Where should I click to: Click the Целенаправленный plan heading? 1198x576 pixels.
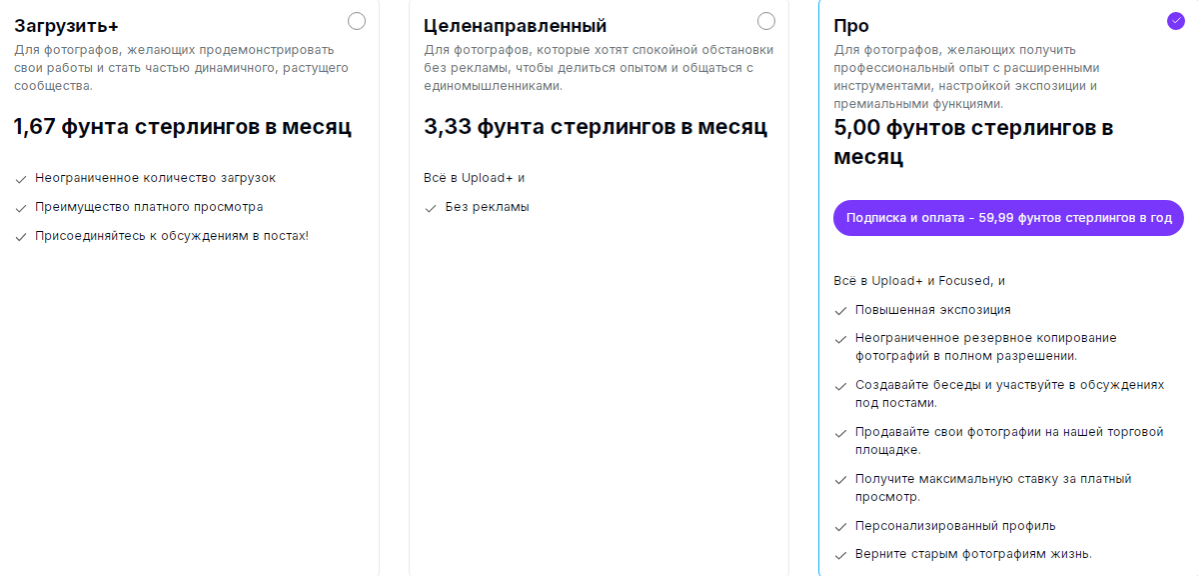coord(515,26)
